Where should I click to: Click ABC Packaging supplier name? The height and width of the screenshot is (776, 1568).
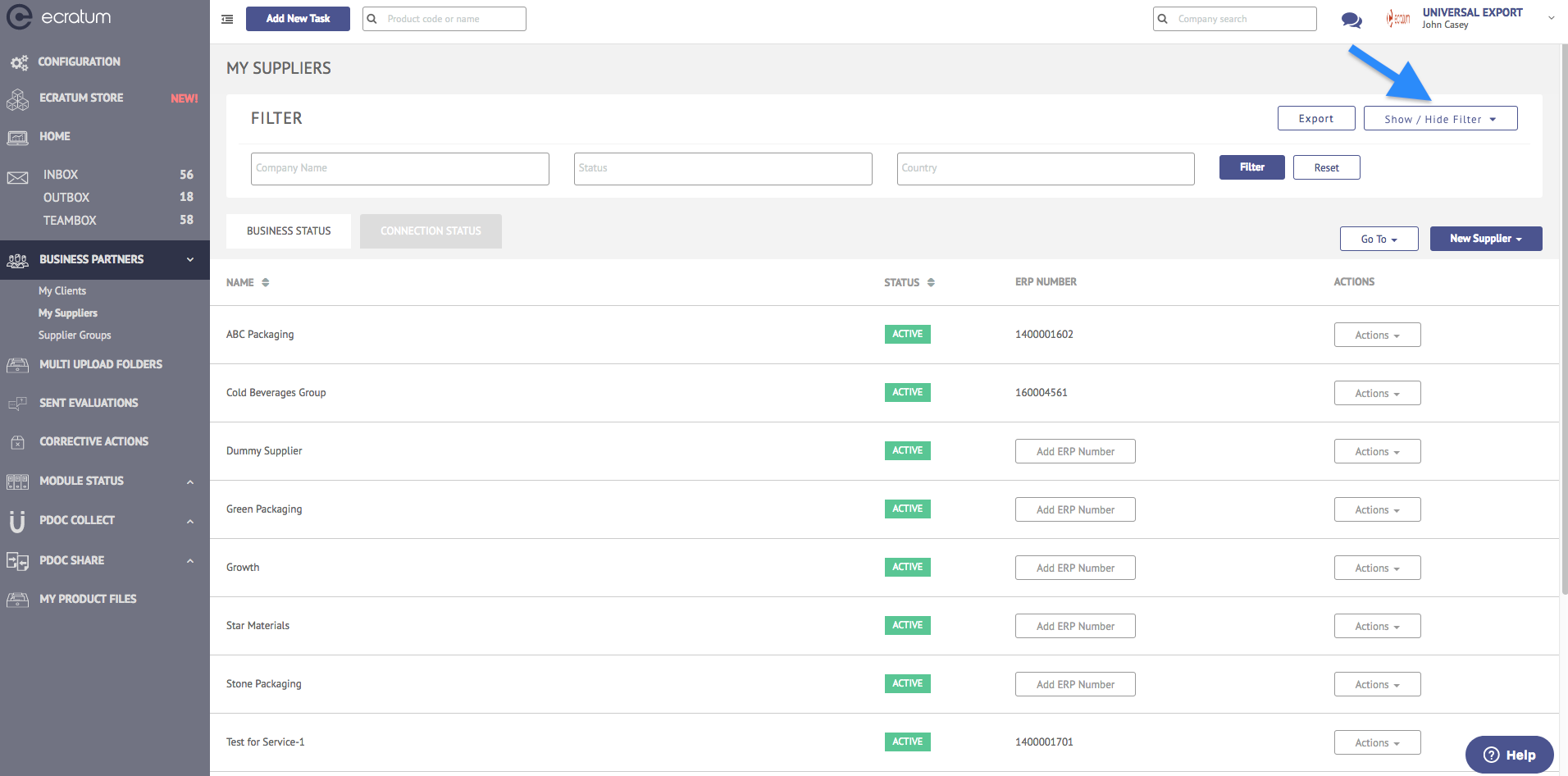click(x=260, y=335)
